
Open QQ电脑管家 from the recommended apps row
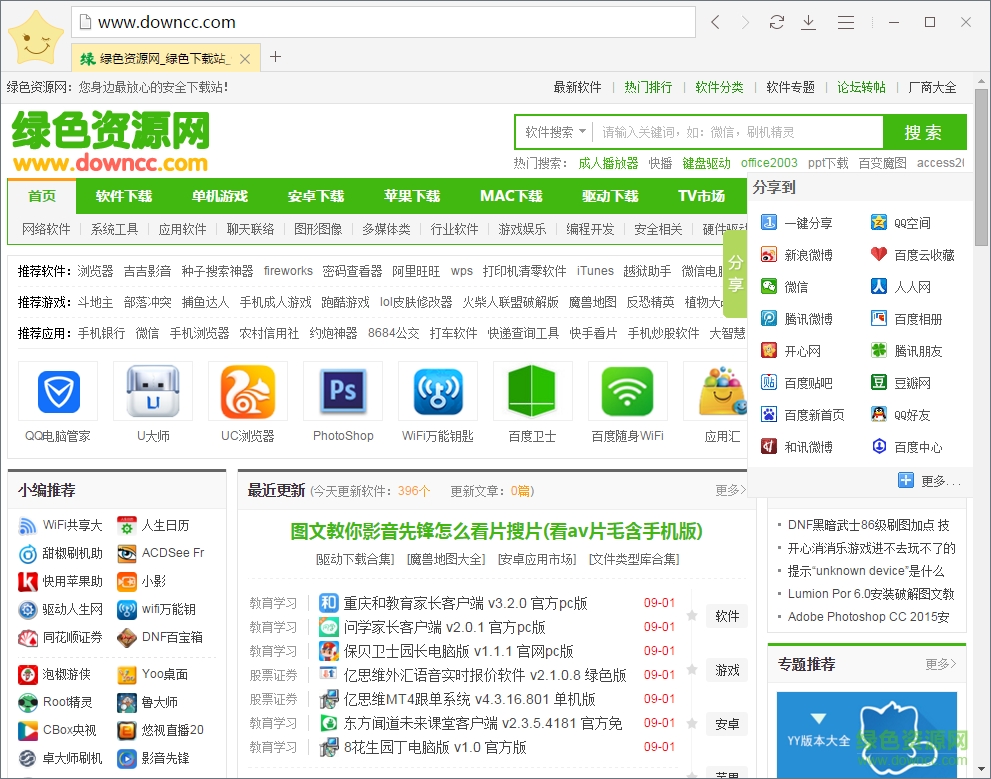pos(57,391)
